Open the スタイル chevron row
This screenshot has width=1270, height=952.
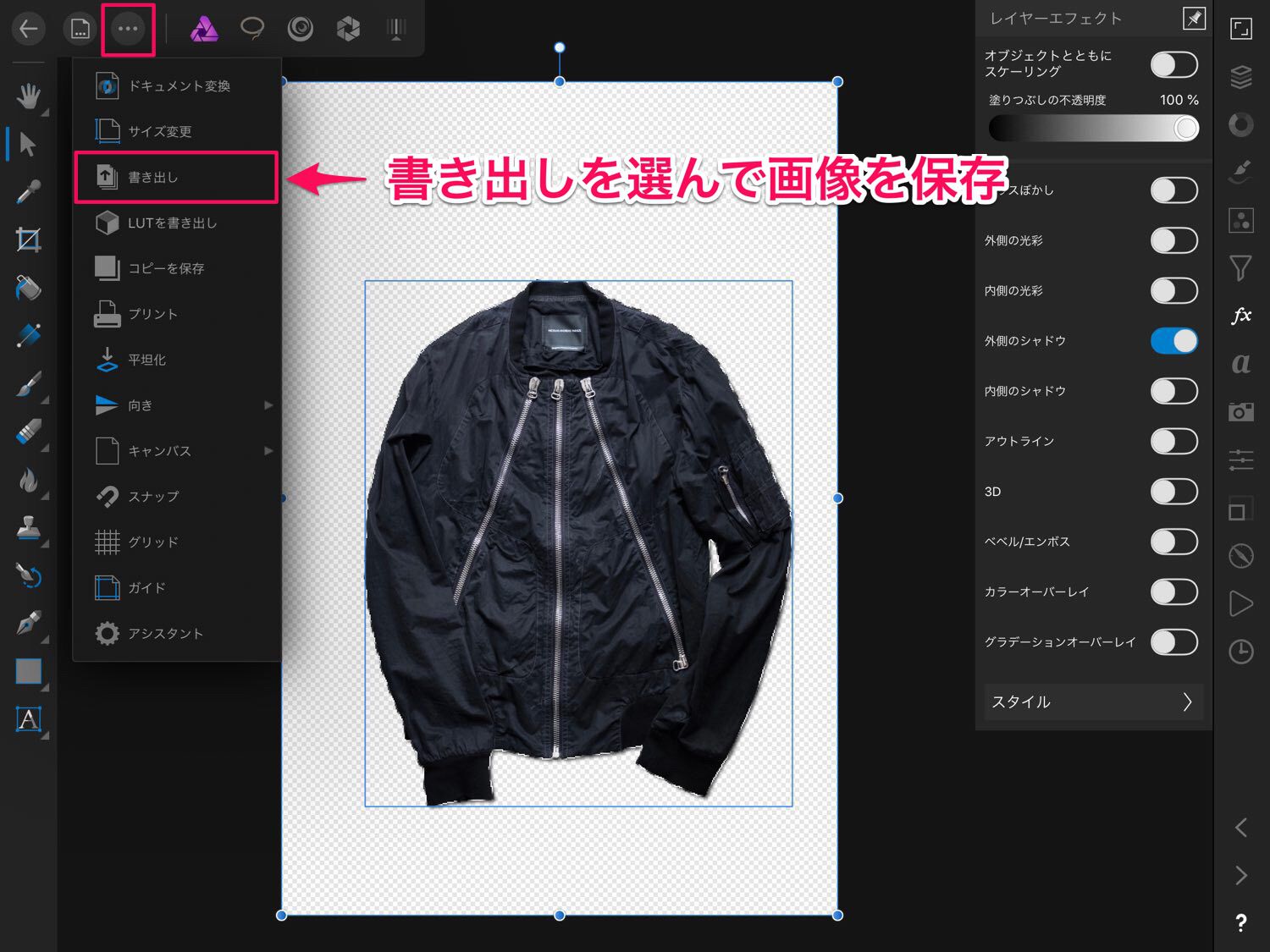pos(1092,702)
